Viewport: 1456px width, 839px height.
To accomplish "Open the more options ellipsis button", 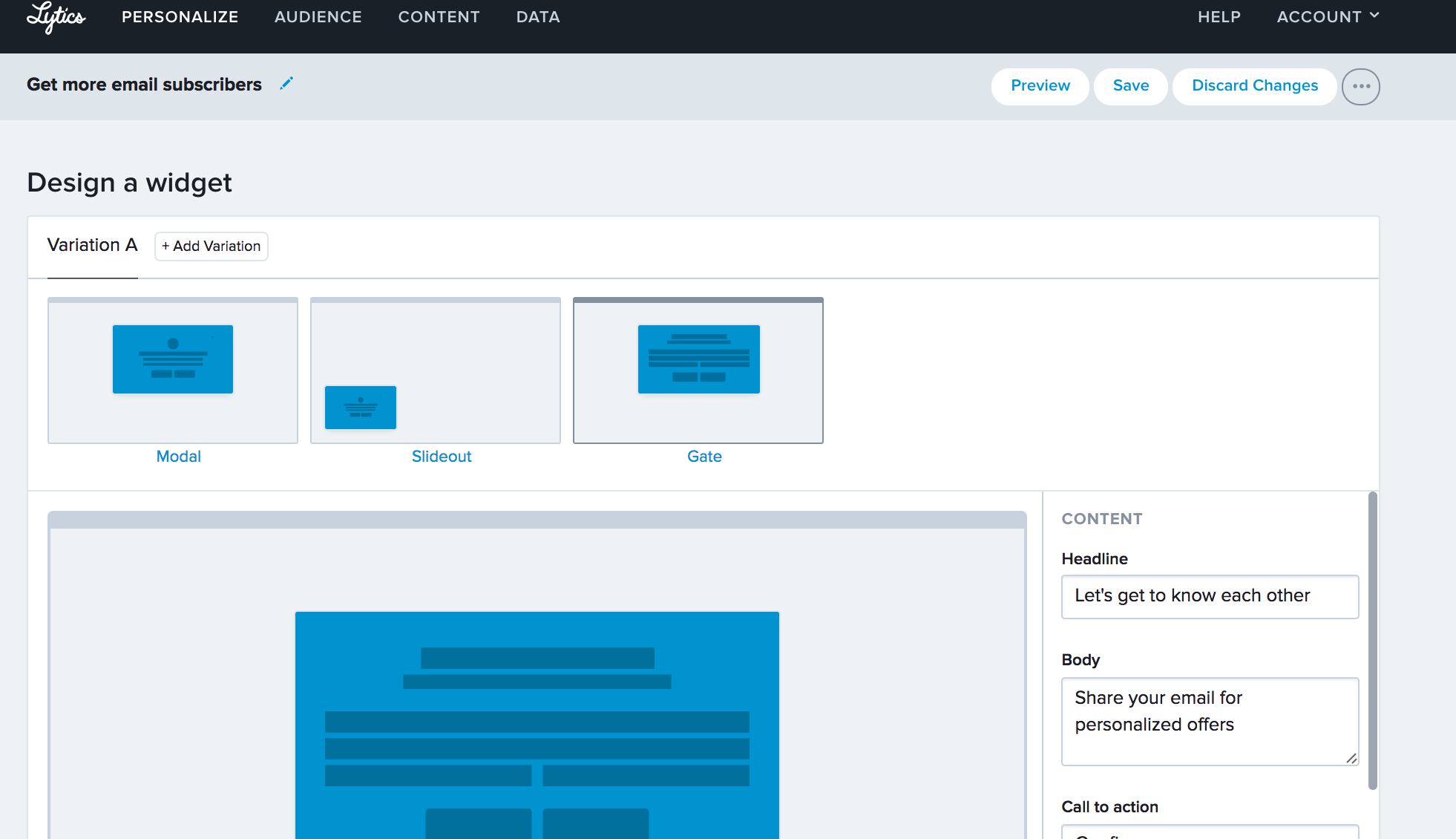I will point(1360,86).
